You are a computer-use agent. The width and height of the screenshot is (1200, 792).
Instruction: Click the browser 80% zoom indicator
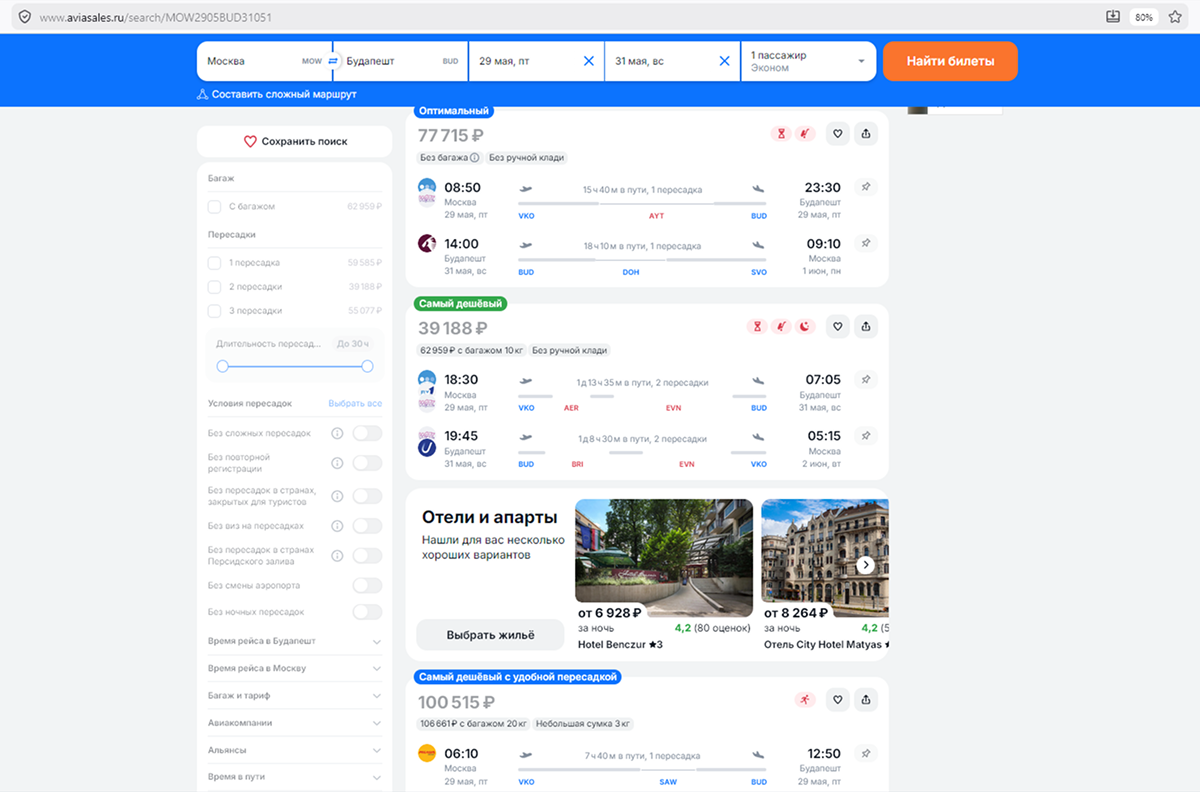click(x=1143, y=17)
